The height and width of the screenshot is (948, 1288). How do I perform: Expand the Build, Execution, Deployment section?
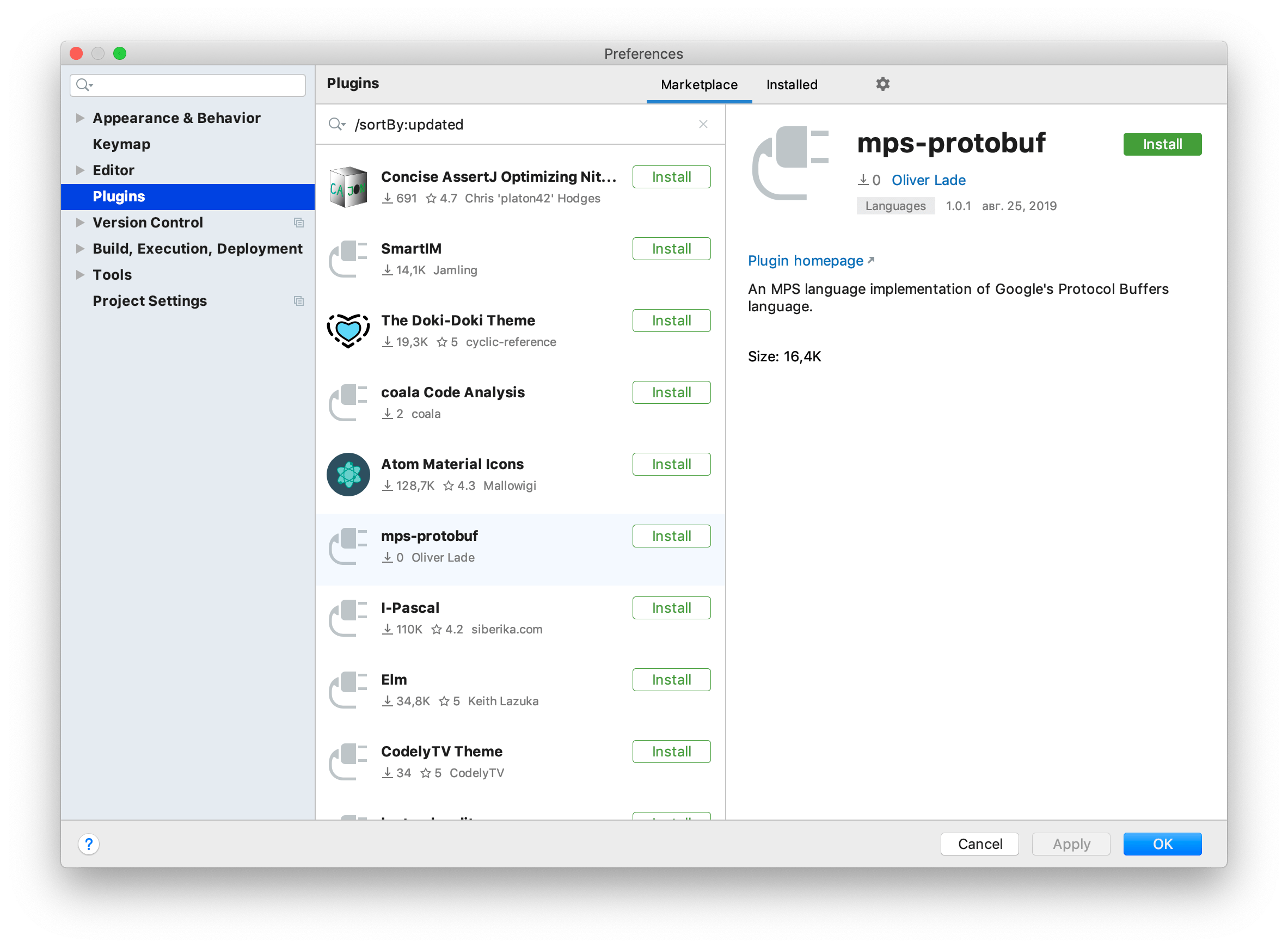pos(79,249)
